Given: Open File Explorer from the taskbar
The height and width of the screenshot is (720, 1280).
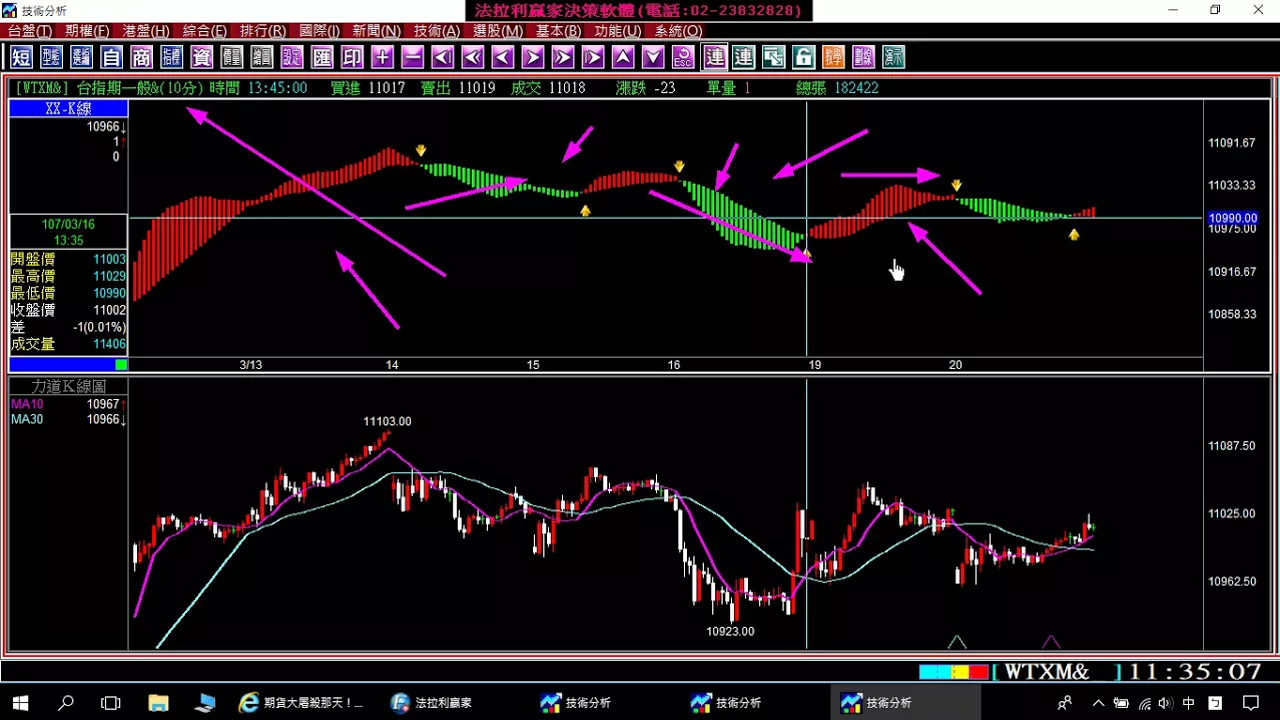Looking at the screenshot, I should [x=158, y=703].
